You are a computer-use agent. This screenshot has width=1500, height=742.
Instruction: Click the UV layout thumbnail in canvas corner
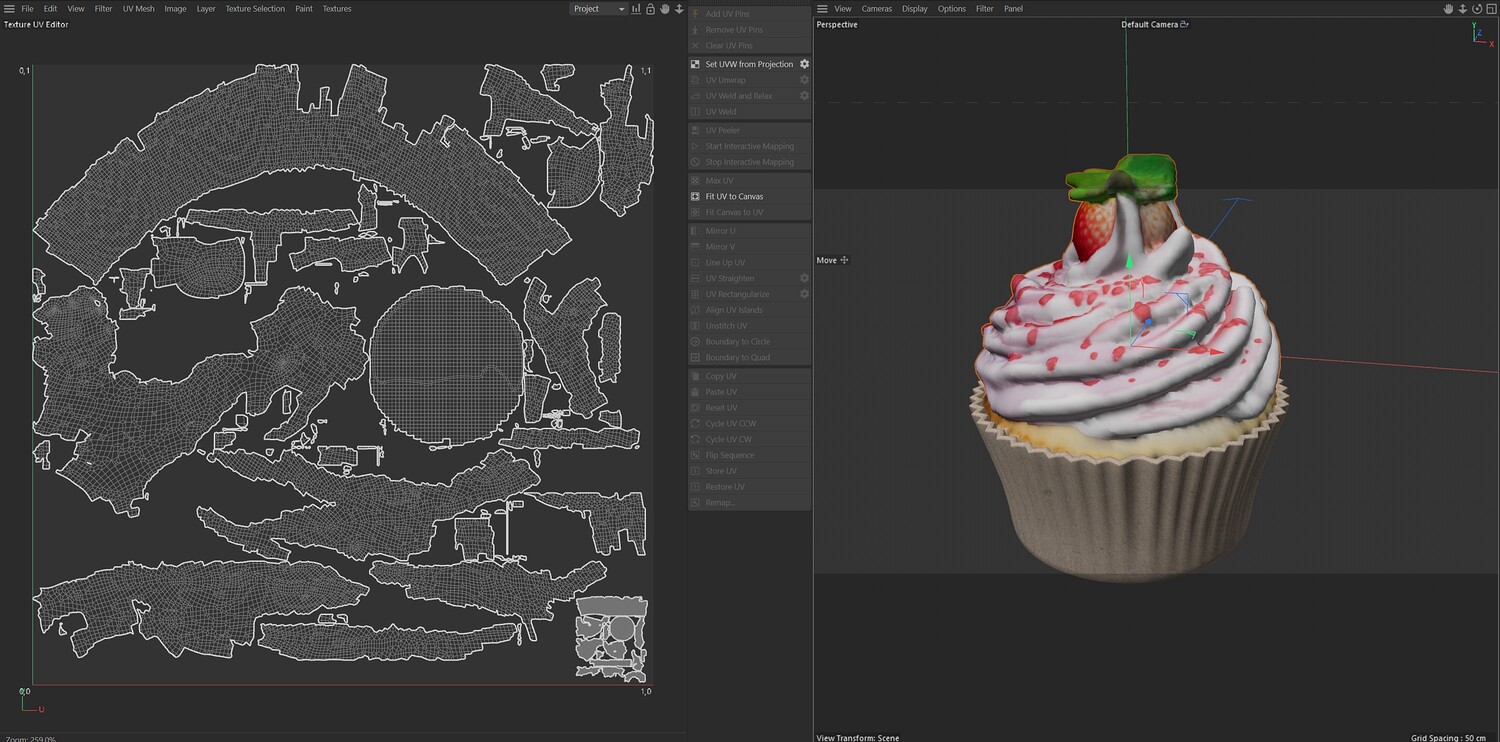612,639
